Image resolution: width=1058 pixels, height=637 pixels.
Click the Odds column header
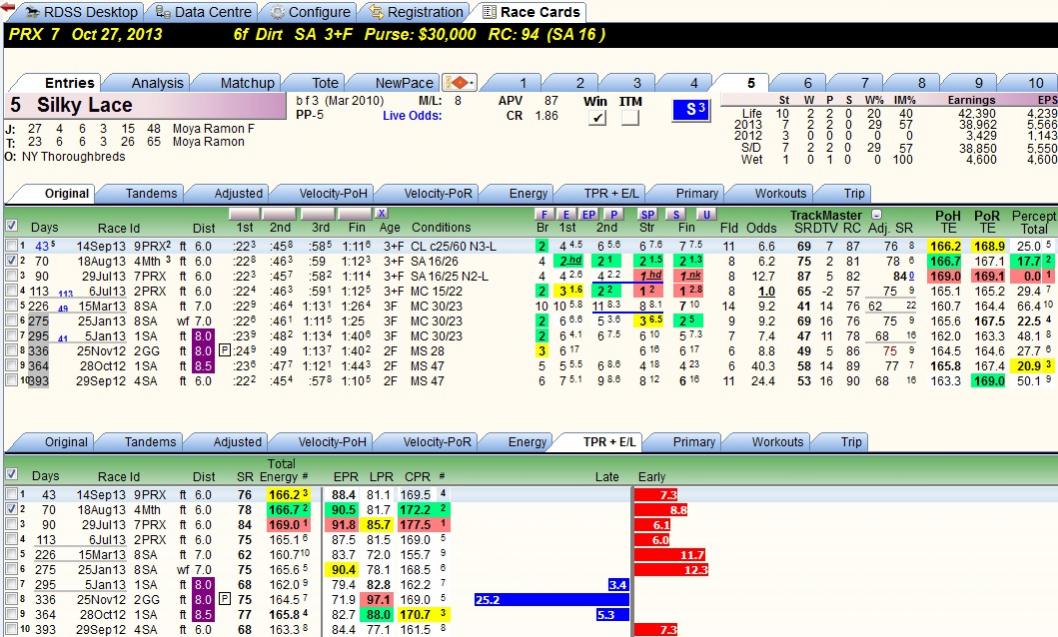point(761,227)
